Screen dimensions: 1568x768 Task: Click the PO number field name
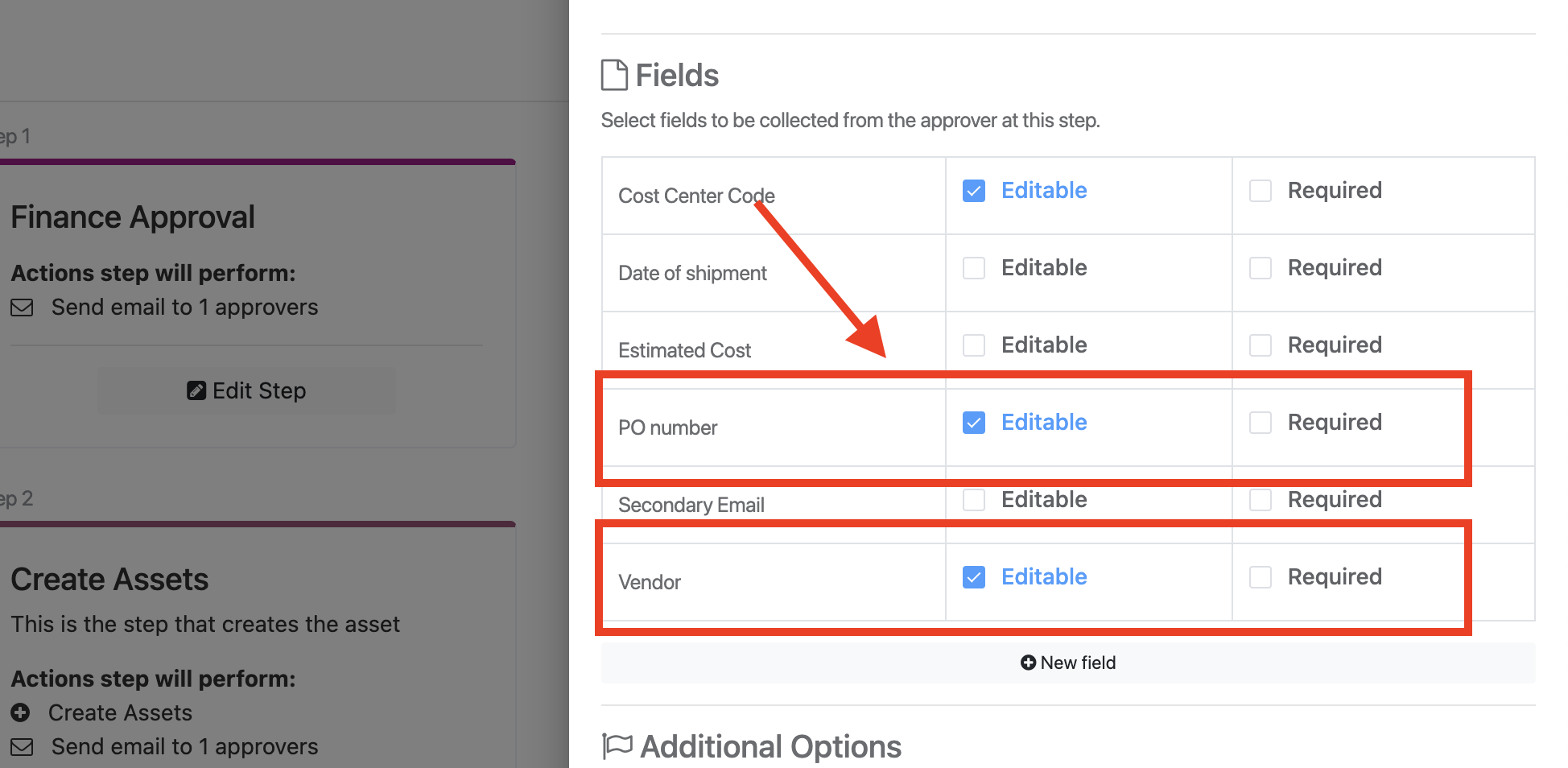click(x=668, y=427)
